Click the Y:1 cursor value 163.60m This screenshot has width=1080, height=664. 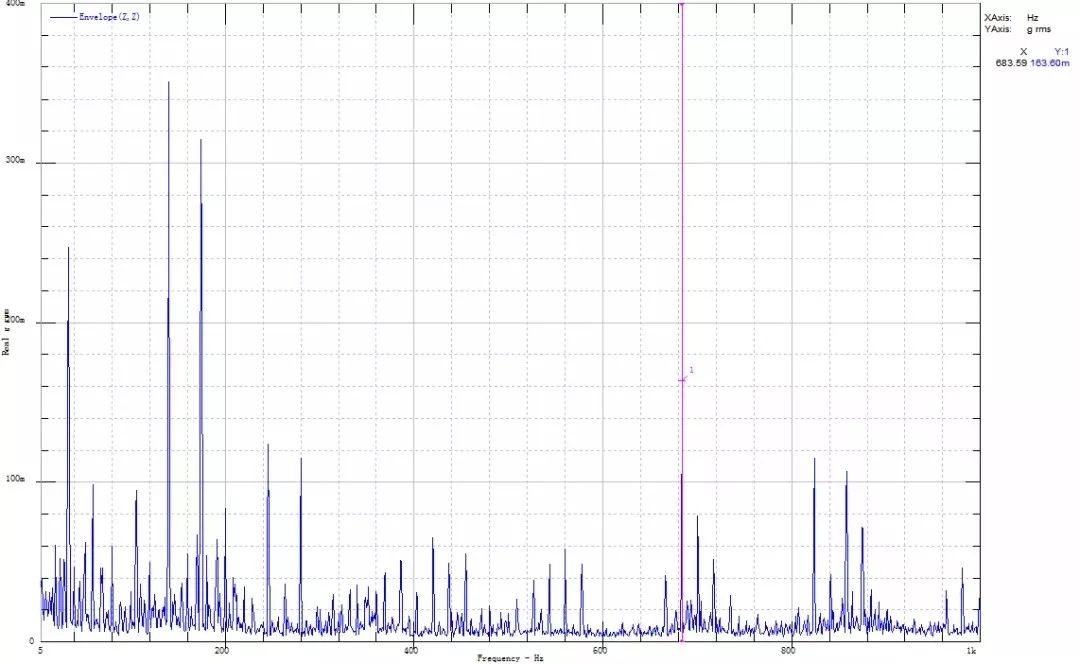pyautogui.click(x=1050, y=63)
